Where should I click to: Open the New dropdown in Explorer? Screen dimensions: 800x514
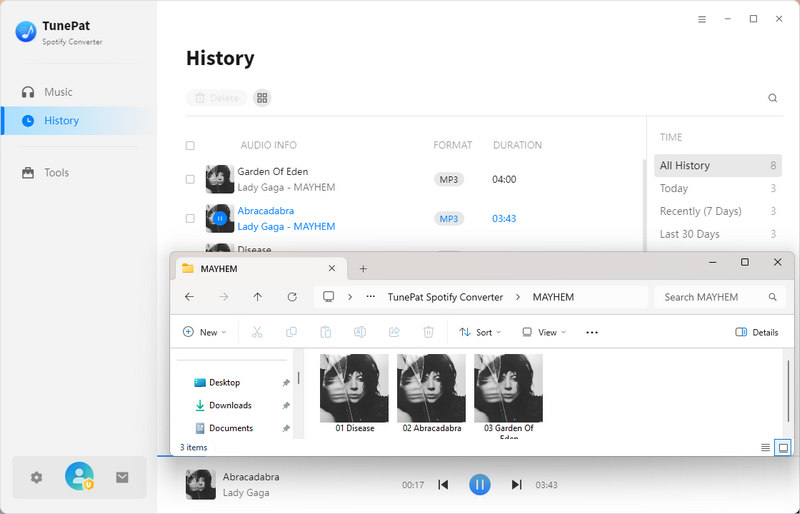click(205, 332)
